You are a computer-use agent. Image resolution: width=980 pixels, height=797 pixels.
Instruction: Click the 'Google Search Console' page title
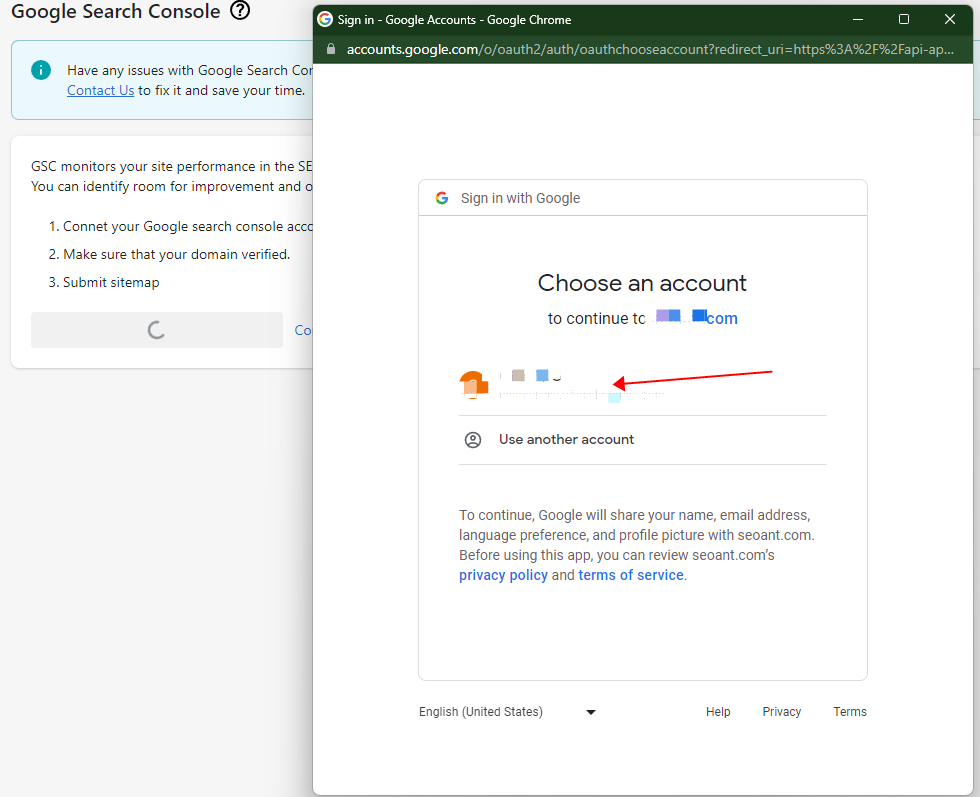click(x=116, y=11)
